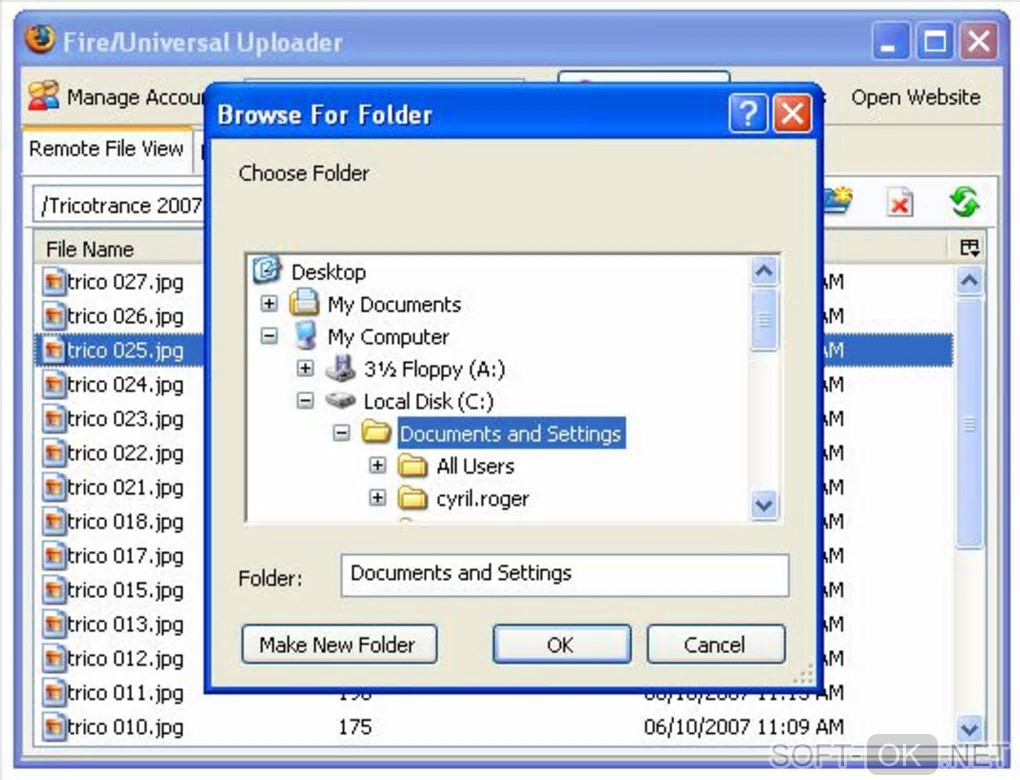Select the cyril.roger folder label
The image size is (1020, 780).
pyautogui.click(x=483, y=499)
